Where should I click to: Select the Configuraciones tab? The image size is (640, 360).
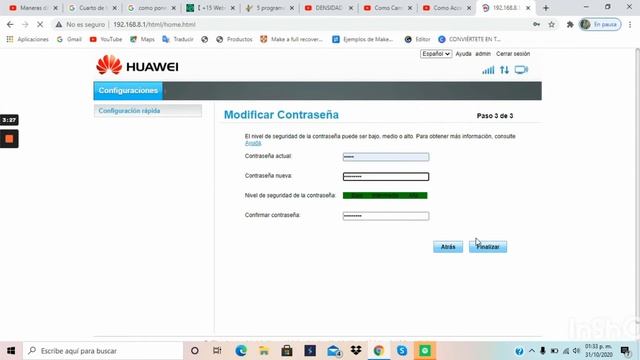click(128, 91)
